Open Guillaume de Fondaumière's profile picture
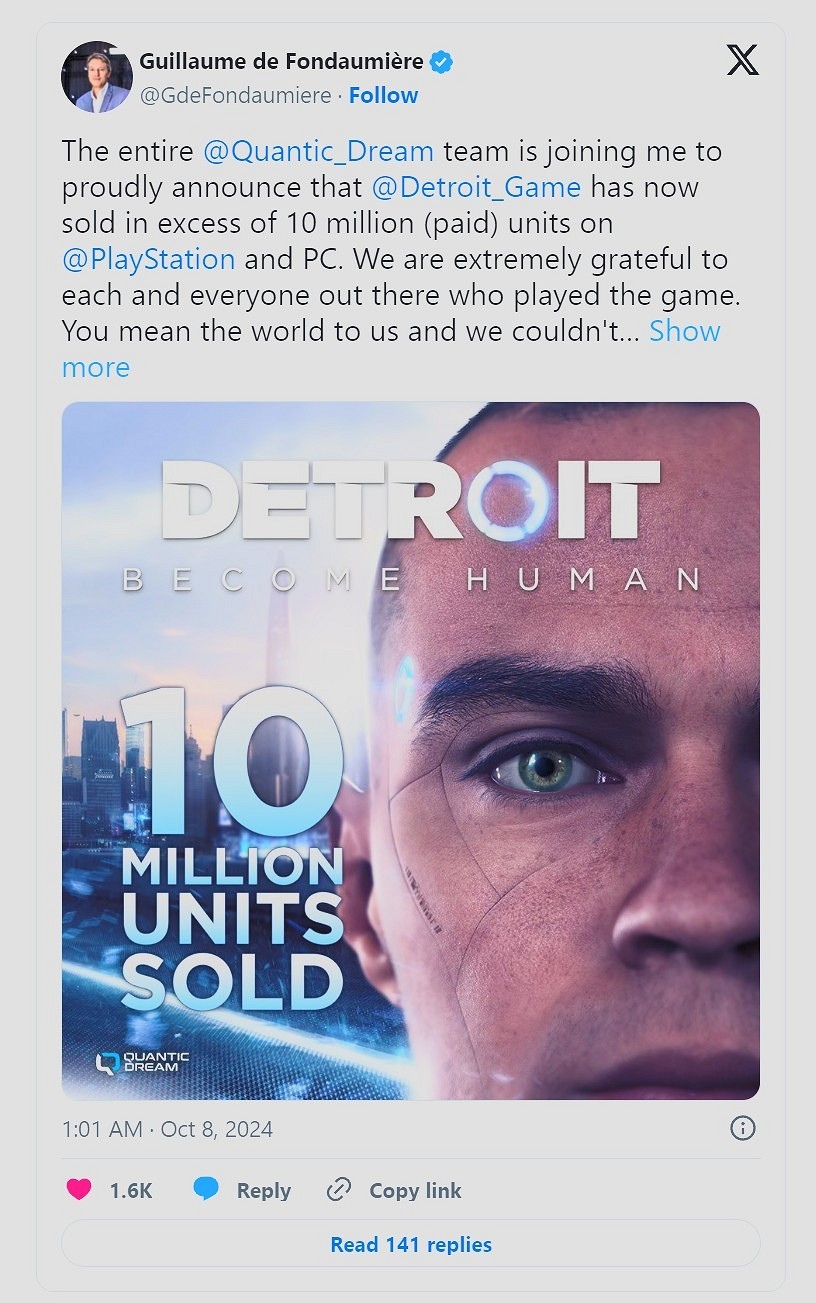This screenshot has height=1303, width=816. tap(97, 77)
